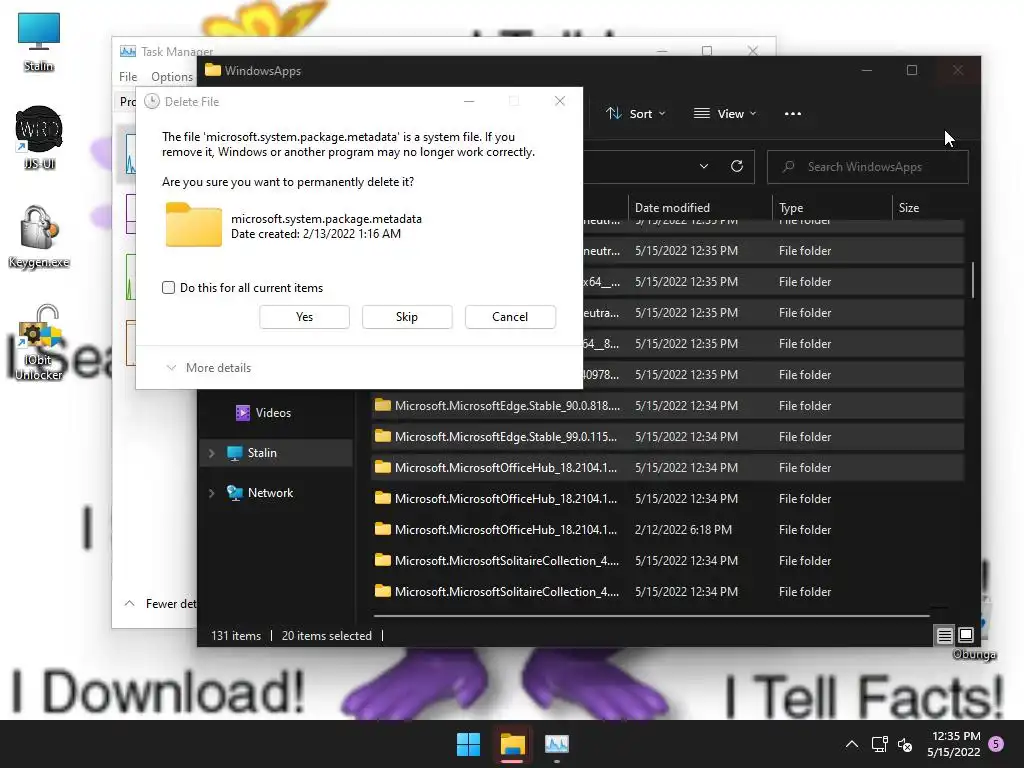Screen dimensions: 1024x768
Task: Open the network status tray icon
Action: pos(879,744)
